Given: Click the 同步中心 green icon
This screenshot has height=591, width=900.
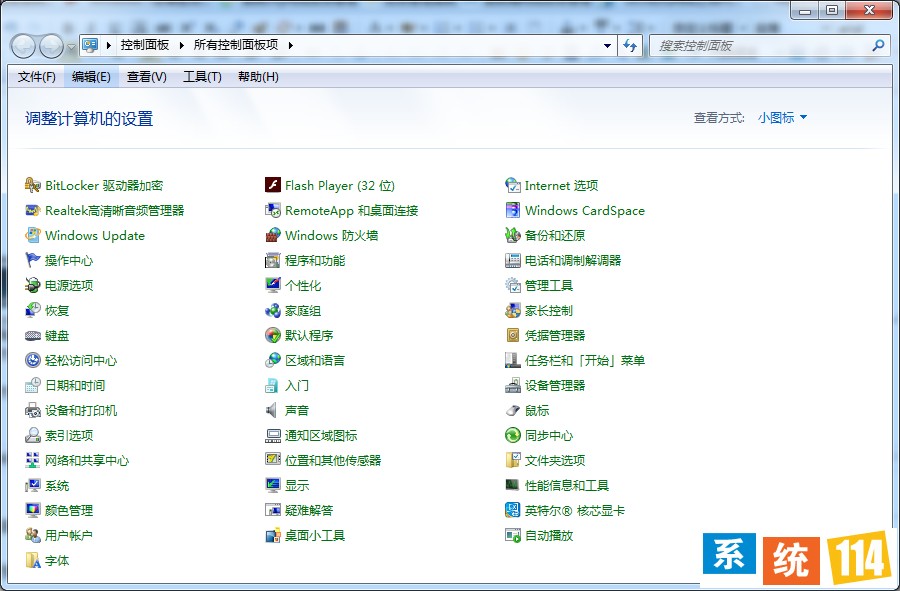Looking at the screenshot, I should click(513, 435).
